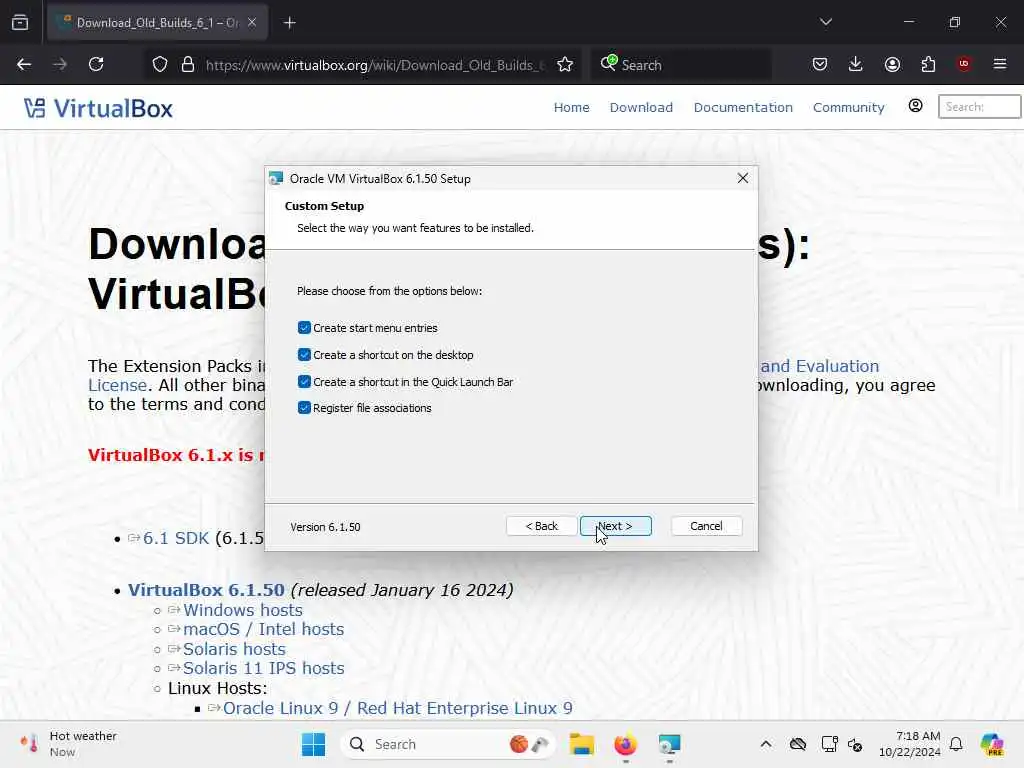This screenshot has height=768, width=1024.
Task: Uncheck Create start menu entries
Action: (304, 328)
